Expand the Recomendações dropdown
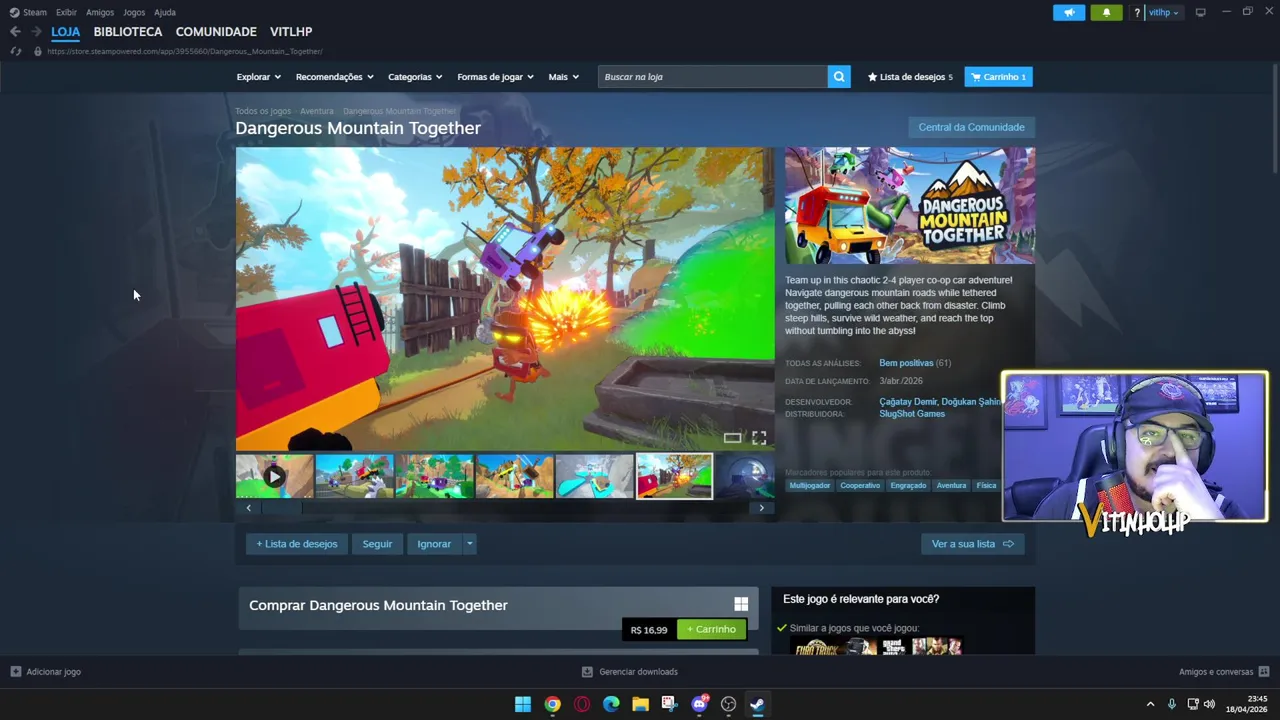The image size is (1280, 720). [x=334, y=77]
